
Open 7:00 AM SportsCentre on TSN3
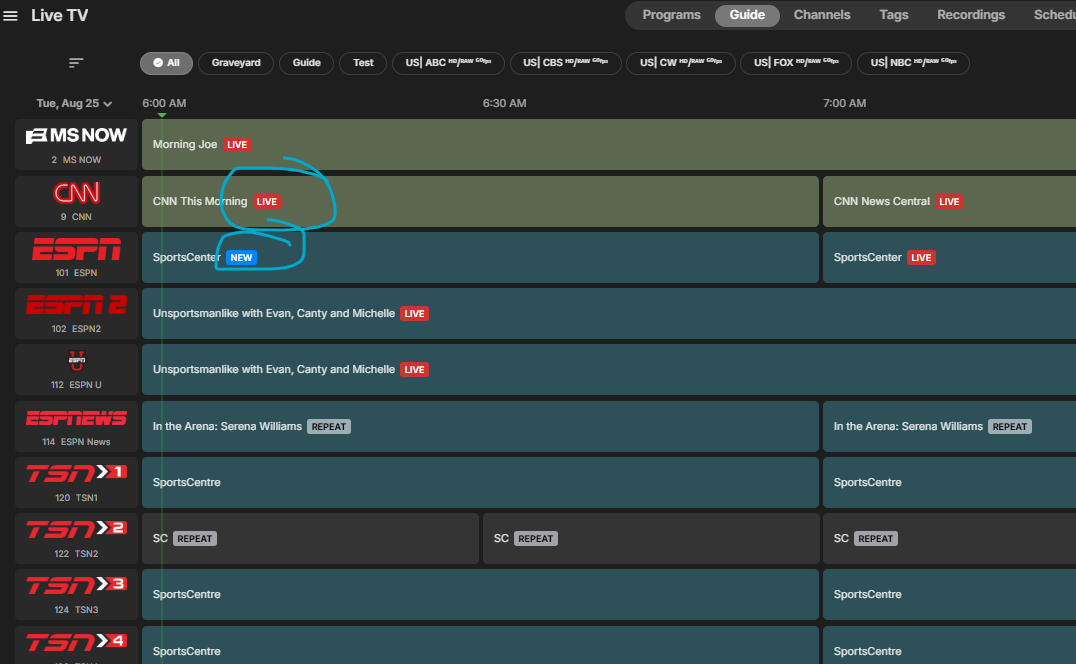[x=949, y=594]
